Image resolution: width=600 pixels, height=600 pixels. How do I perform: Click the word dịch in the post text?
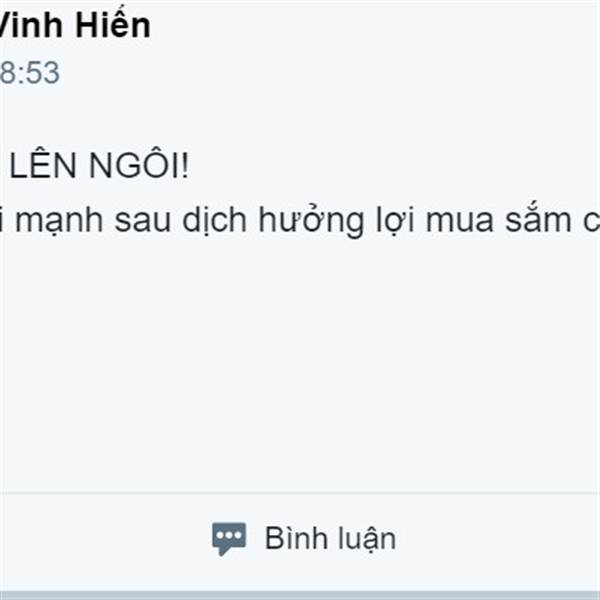tap(214, 221)
